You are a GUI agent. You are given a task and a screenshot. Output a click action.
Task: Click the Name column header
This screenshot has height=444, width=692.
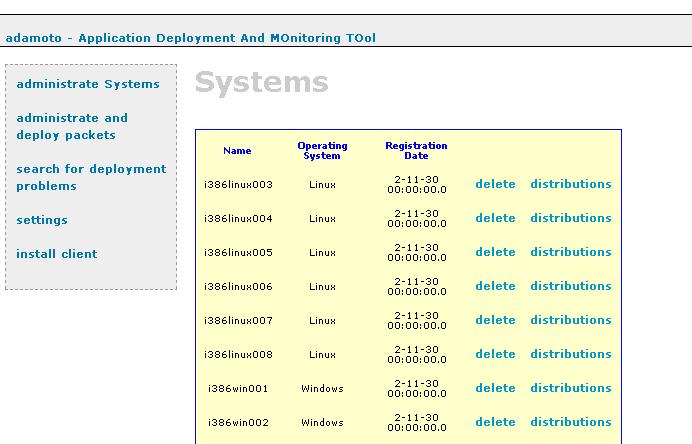pos(237,151)
